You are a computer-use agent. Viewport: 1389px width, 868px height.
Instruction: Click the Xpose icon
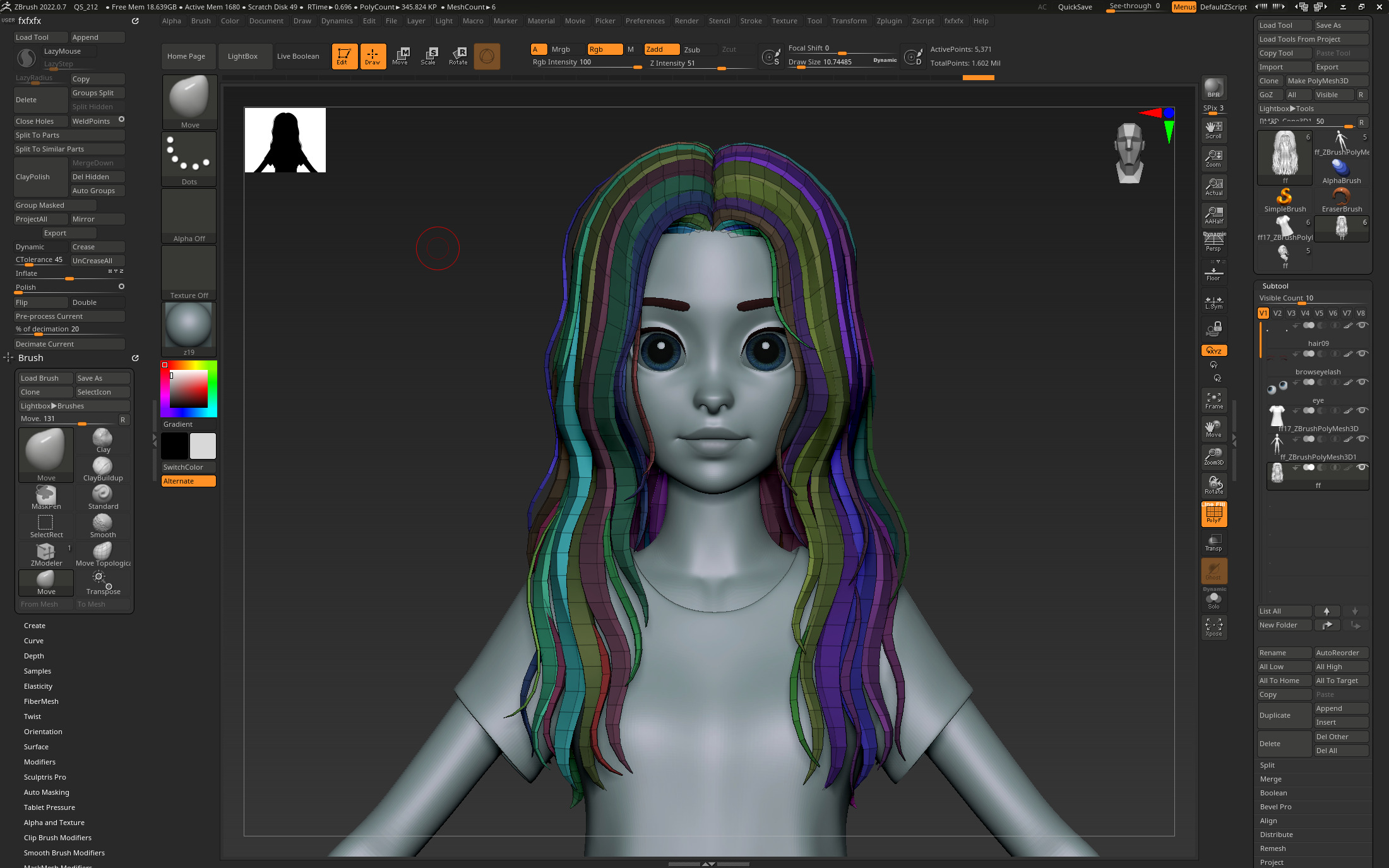[x=1213, y=627]
